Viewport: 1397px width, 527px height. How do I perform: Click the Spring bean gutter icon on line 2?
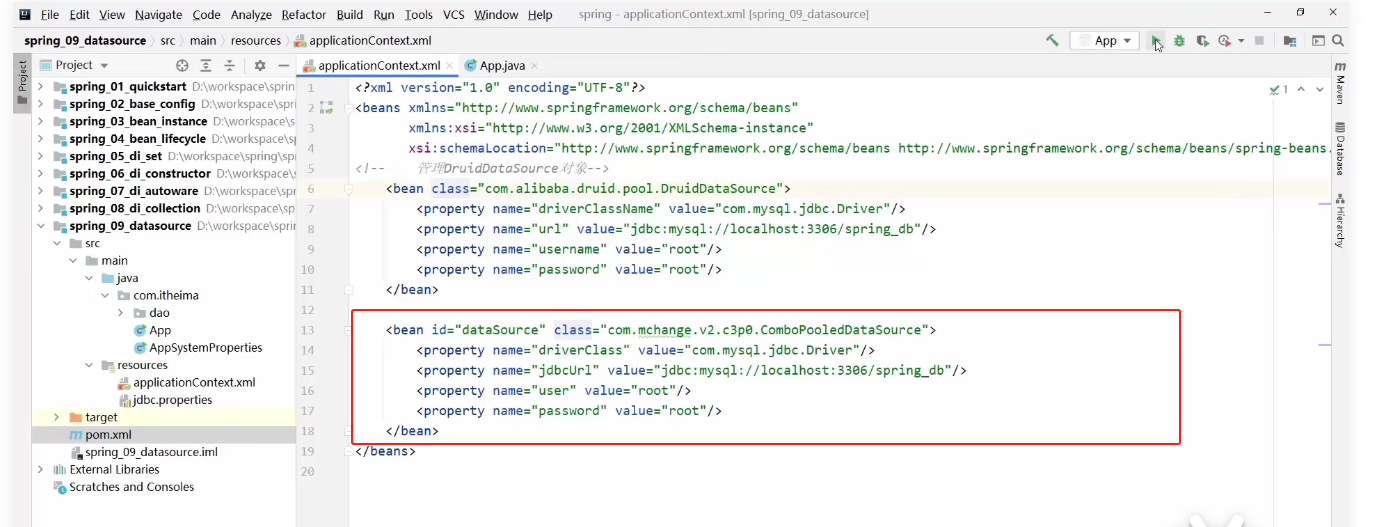coord(325,108)
